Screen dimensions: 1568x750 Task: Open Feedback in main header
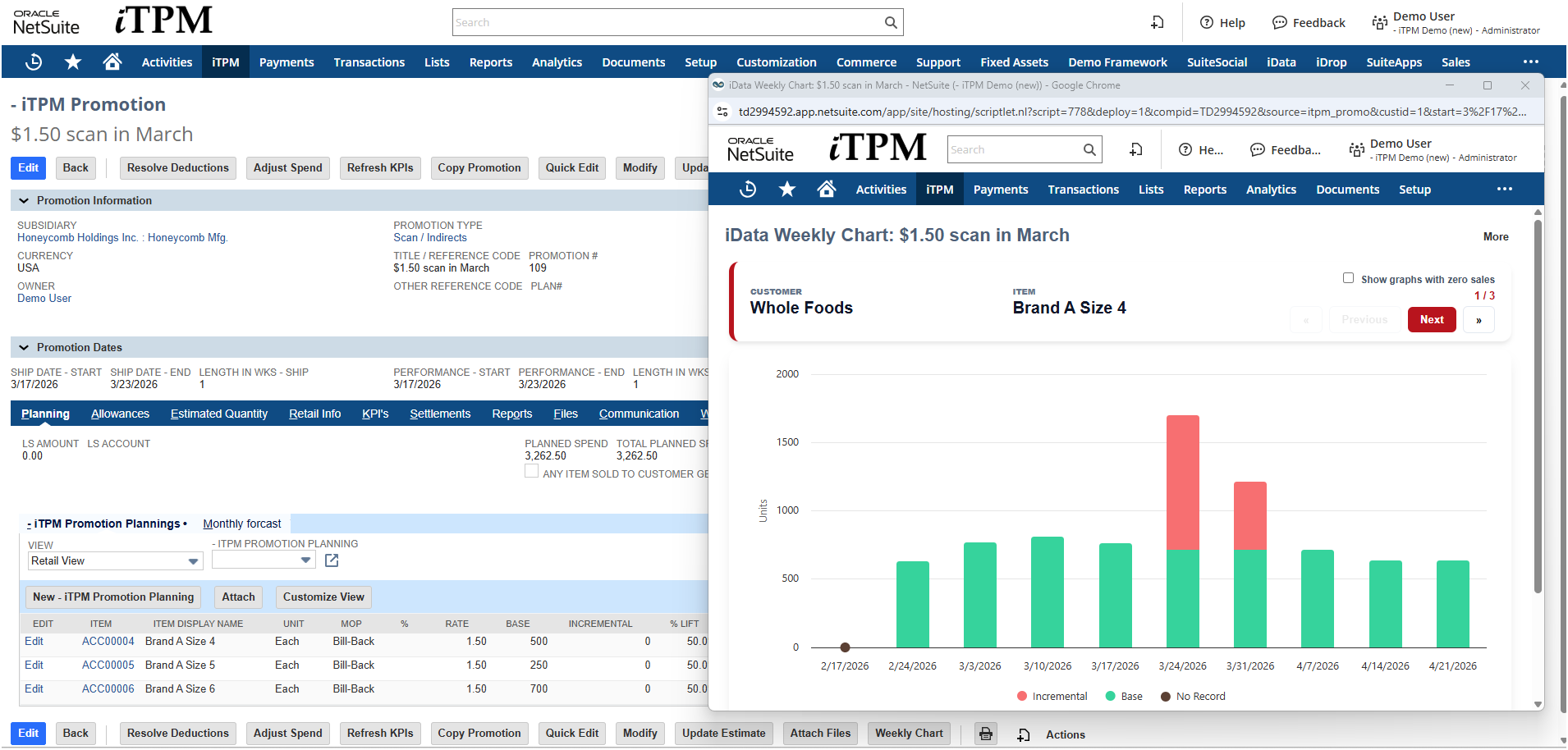tap(1309, 22)
